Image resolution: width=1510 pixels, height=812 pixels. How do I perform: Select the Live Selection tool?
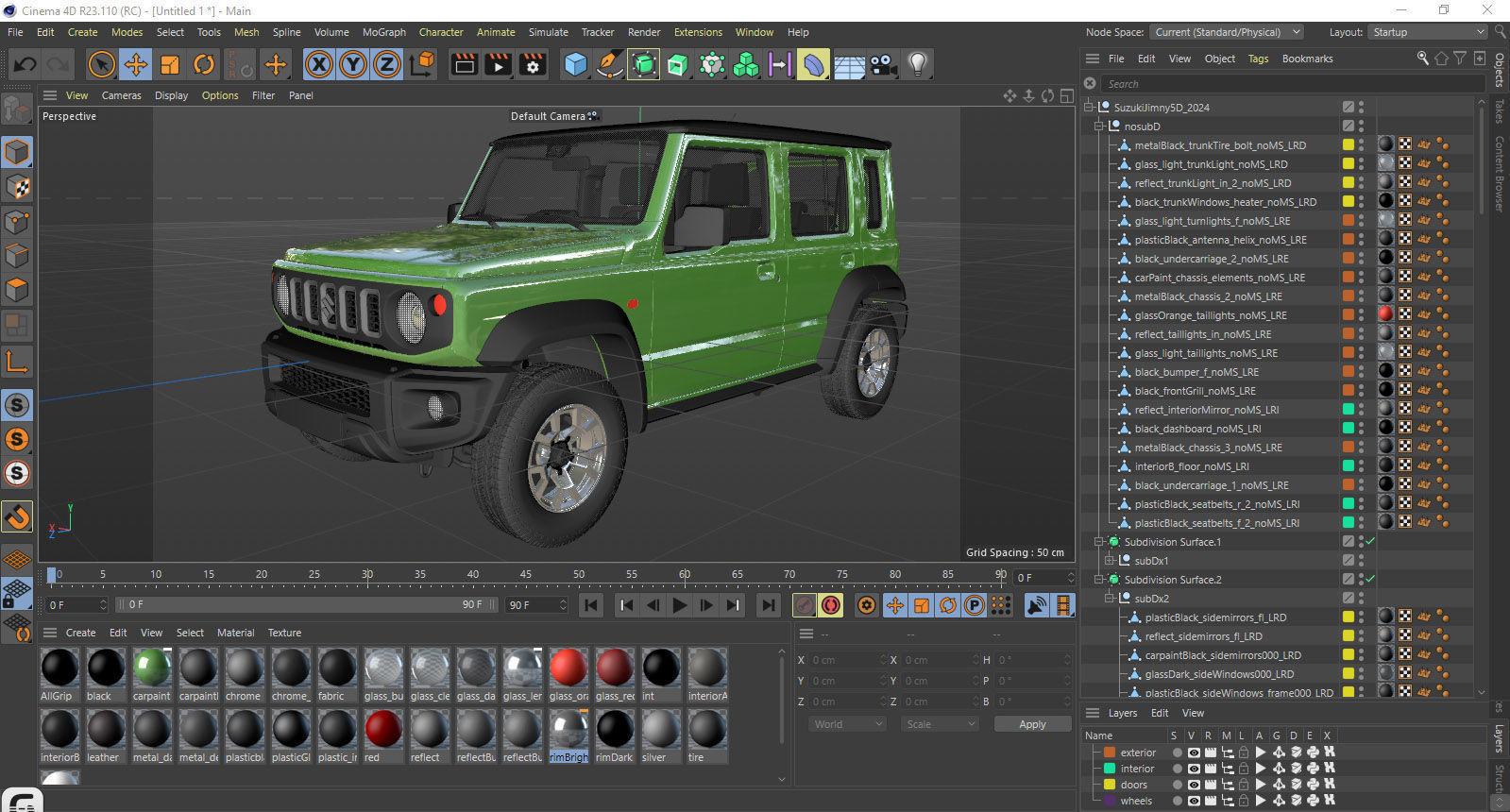coord(101,64)
